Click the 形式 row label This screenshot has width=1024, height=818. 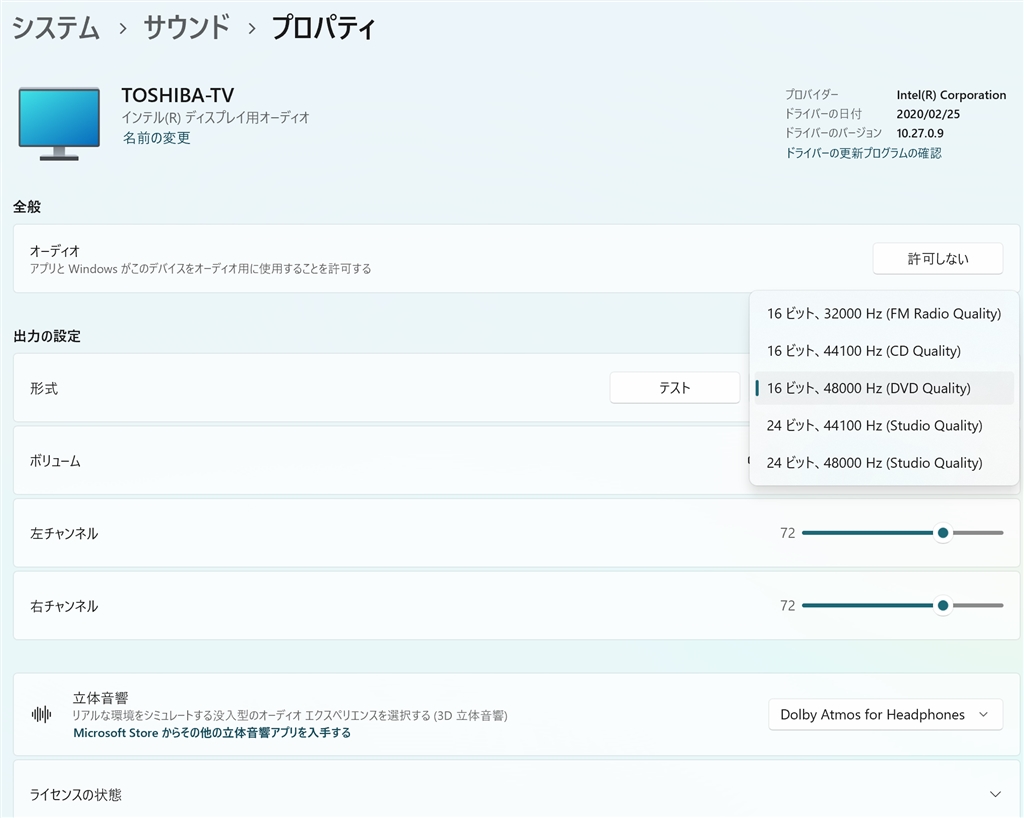44,388
